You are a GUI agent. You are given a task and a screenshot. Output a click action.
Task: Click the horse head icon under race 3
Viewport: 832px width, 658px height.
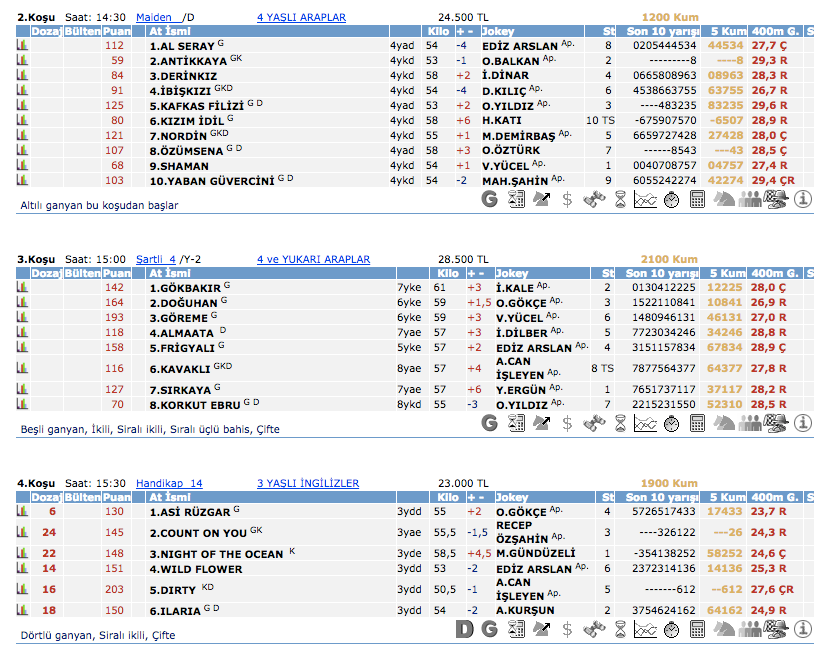724,423
